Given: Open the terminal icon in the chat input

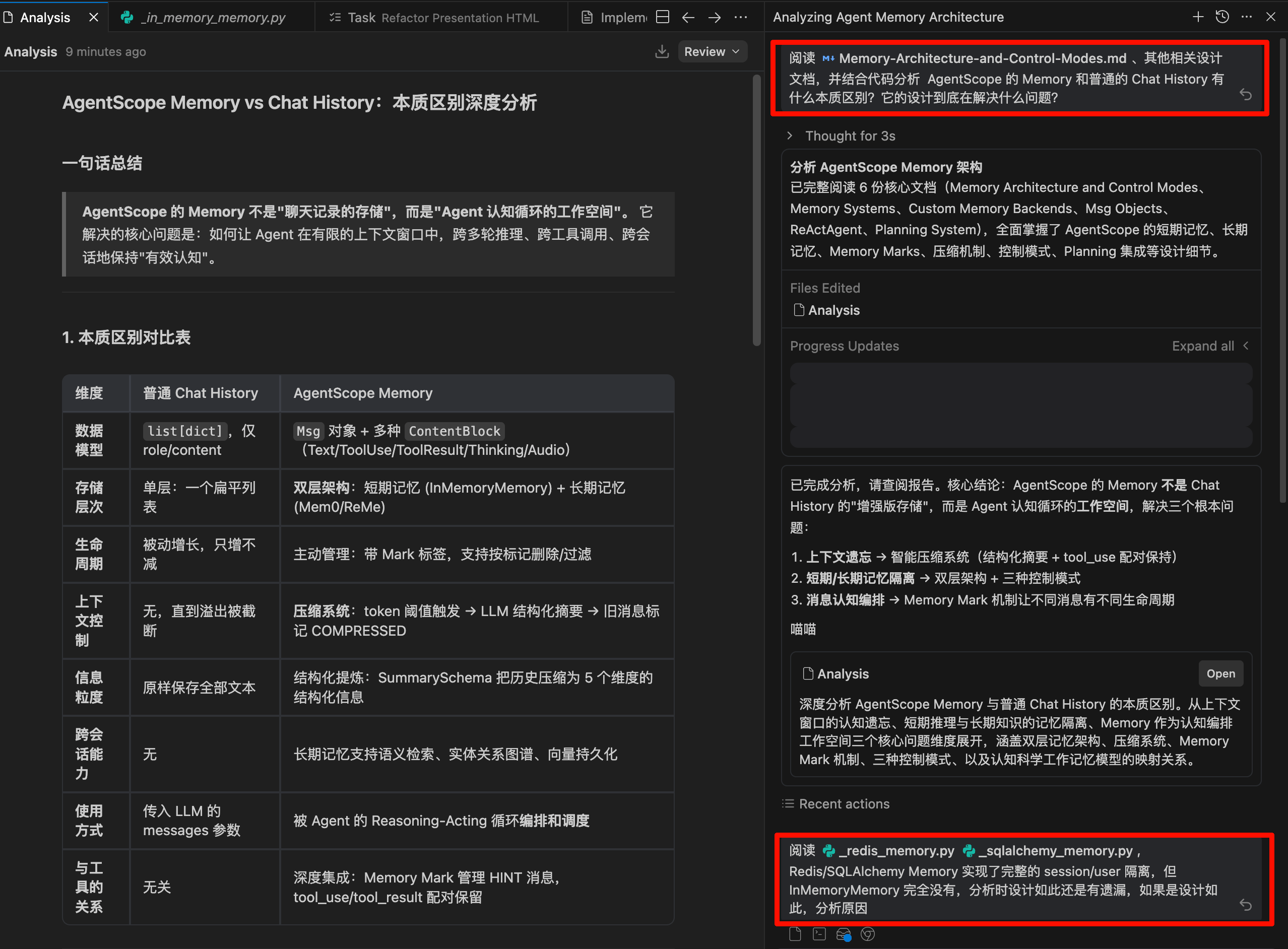Looking at the screenshot, I should [819, 934].
